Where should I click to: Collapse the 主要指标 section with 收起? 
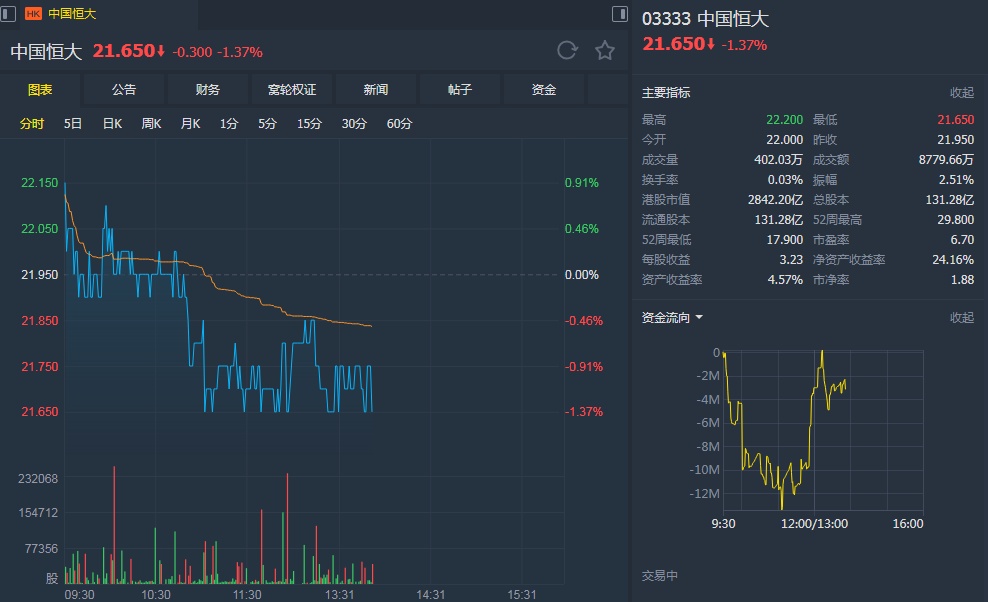[962, 93]
